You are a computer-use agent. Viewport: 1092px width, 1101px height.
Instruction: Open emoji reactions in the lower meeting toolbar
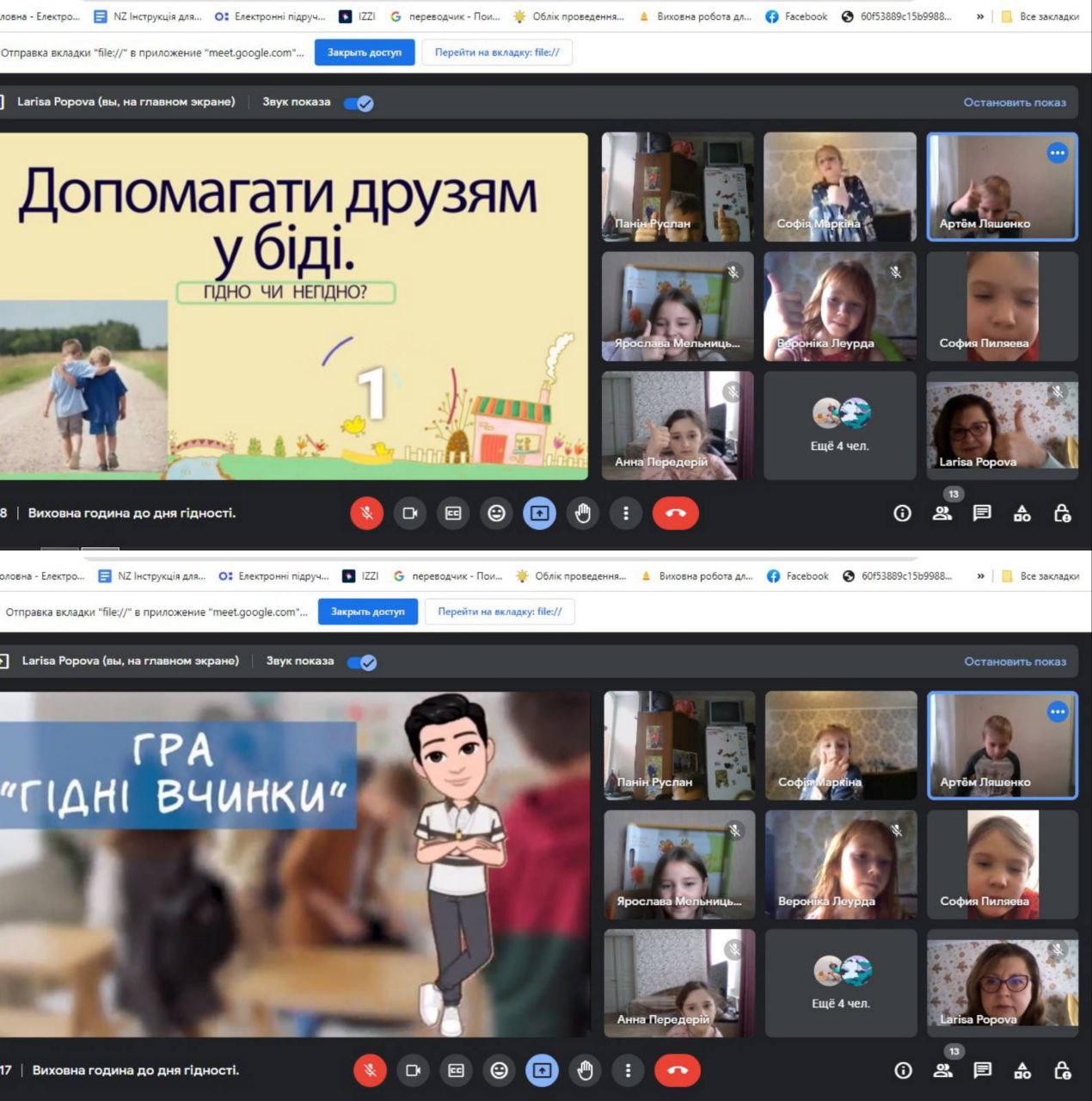(x=499, y=1071)
